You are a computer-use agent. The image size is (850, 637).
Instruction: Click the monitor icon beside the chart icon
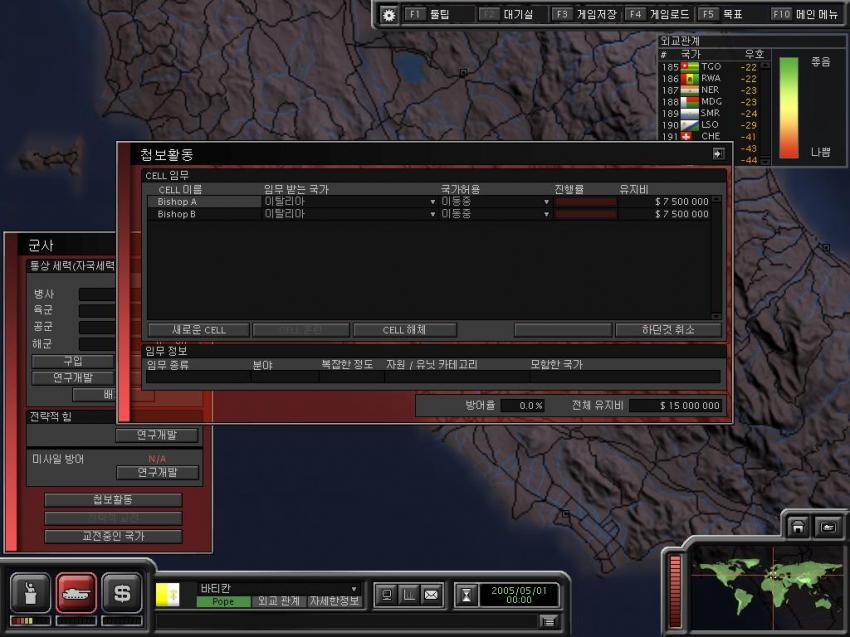386,595
